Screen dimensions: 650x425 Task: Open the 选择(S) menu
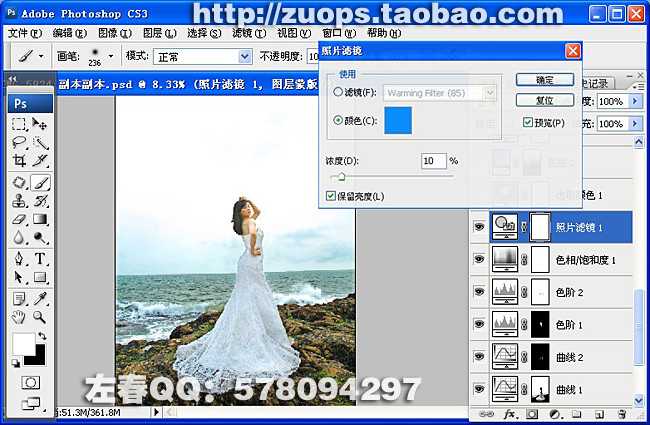pos(204,33)
